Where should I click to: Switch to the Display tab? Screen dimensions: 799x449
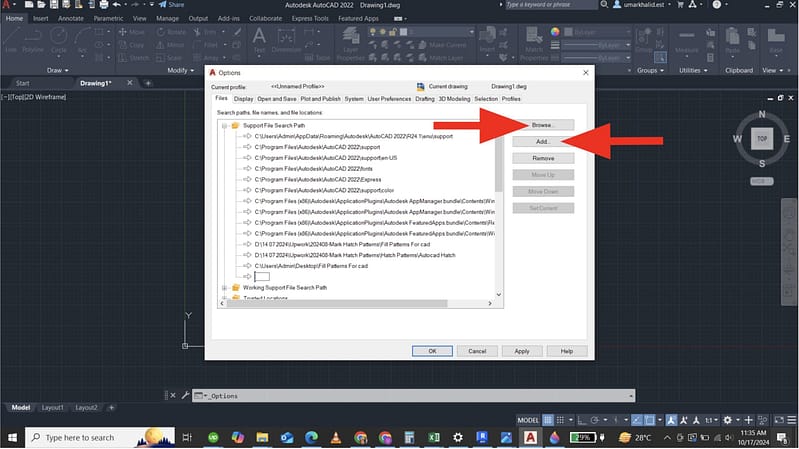click(243, 99)
